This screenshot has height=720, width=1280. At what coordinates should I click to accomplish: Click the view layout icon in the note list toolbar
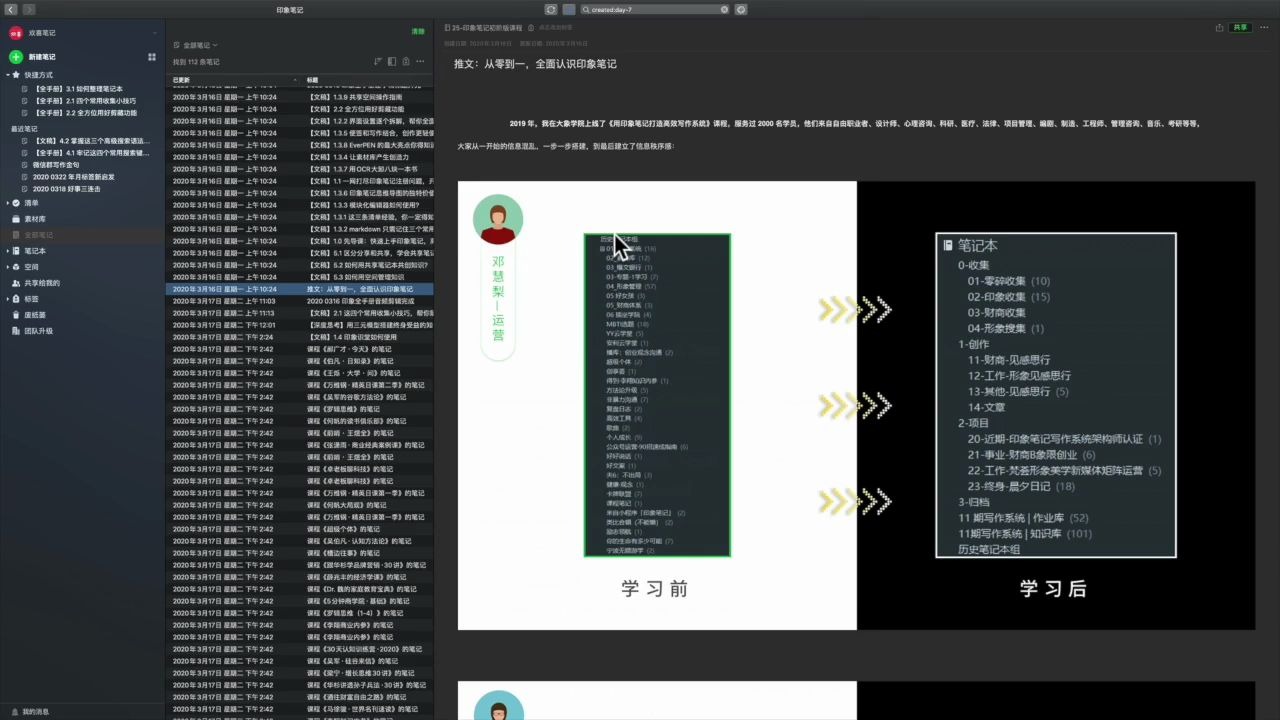pos(392,61)
